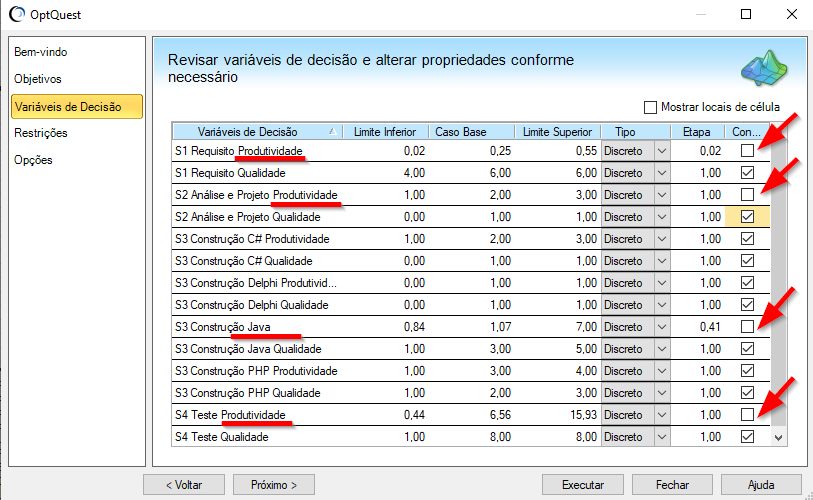Check the S1 Requisito Produtividade checkbox
813x500 pixels.
click(747, 151)
